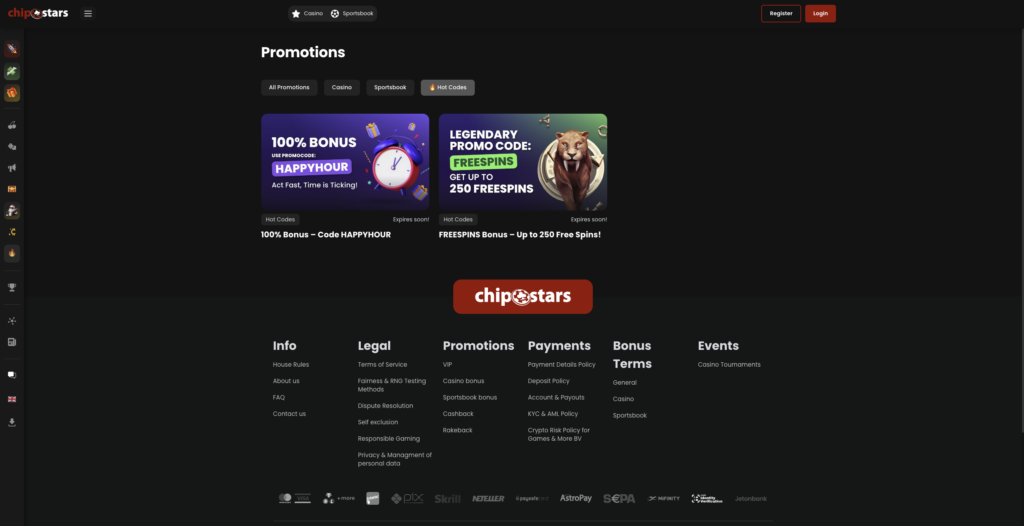Open Deposit Policy link
This screenshot has height=526, width=1024.
pyautogui.click(x=549, y=381)
